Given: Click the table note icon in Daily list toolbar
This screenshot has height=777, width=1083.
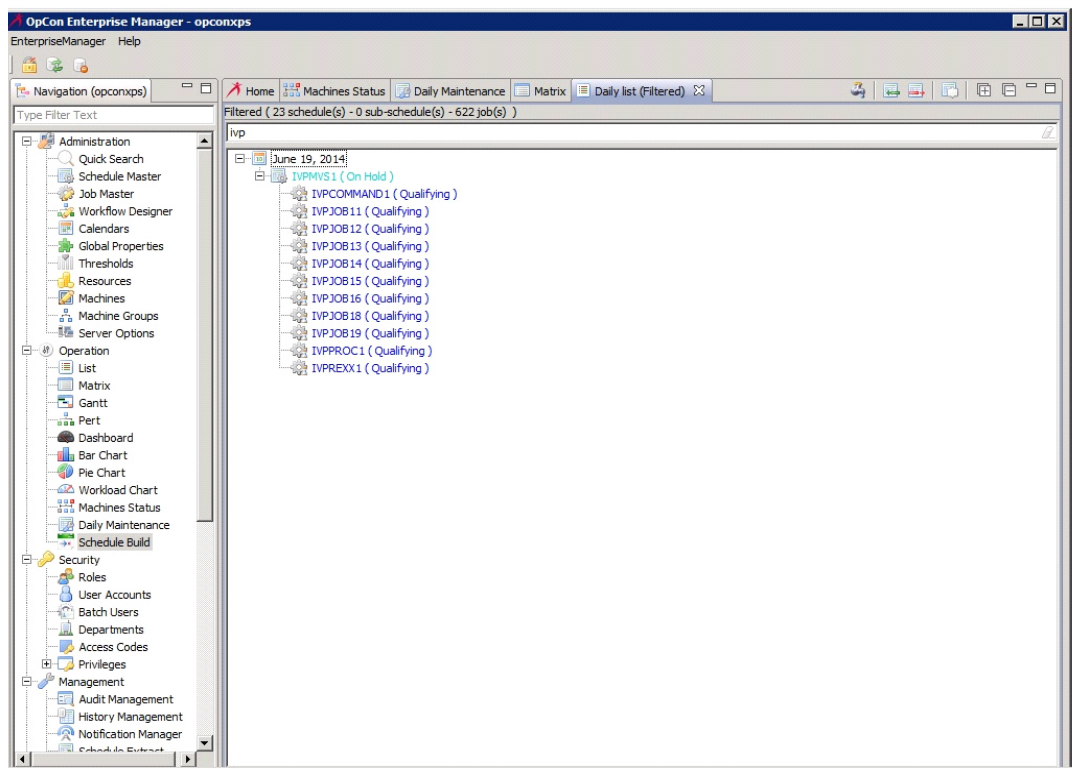Looking at the screenshot, I should tap(950, 90).
